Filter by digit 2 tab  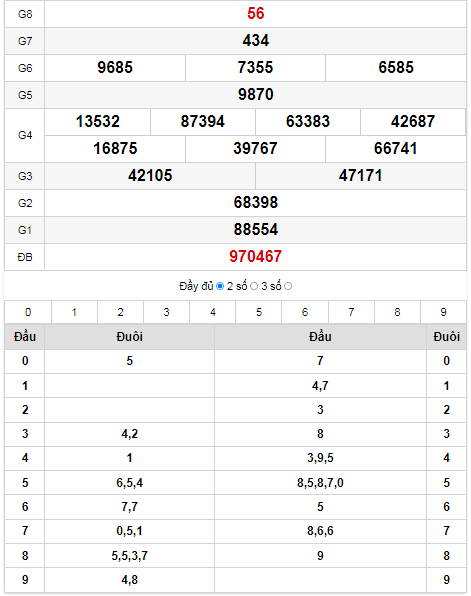[x=121, y=312]
